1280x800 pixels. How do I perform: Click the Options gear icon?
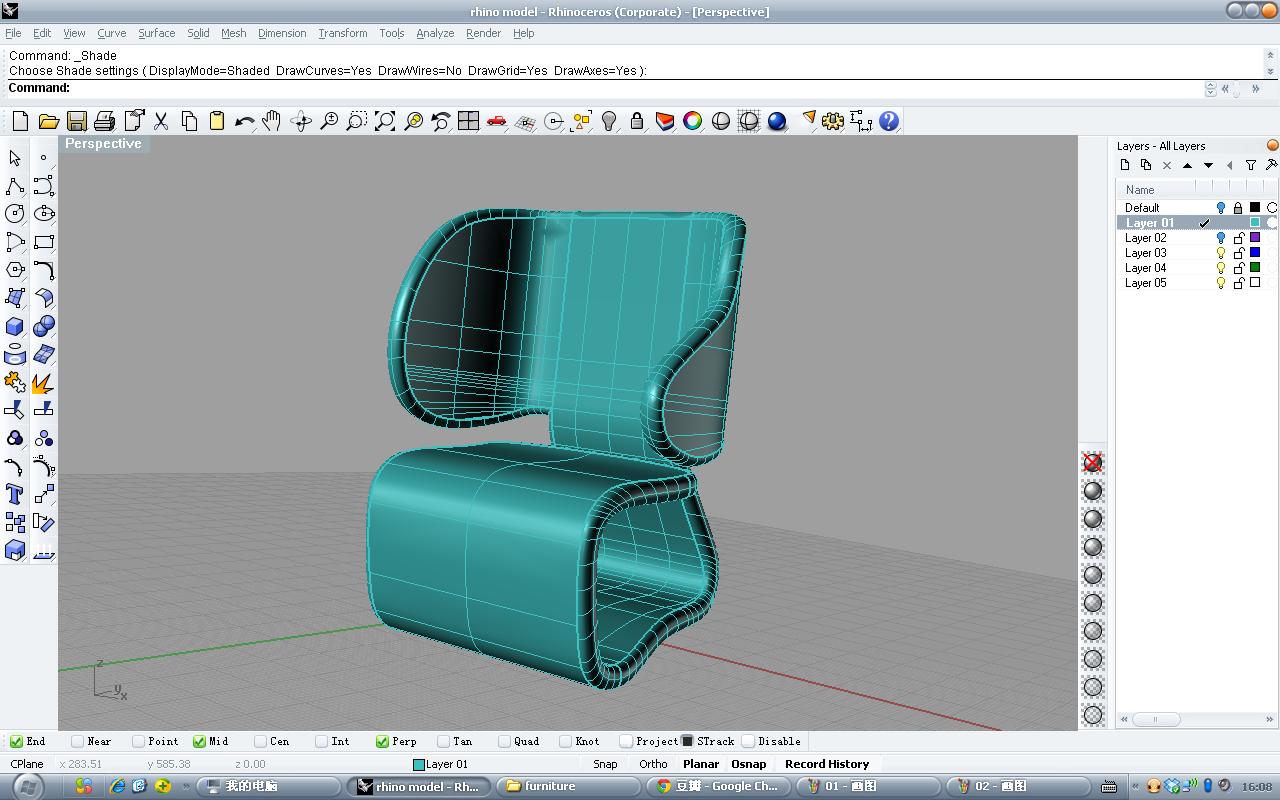click(x=833, y=121)
